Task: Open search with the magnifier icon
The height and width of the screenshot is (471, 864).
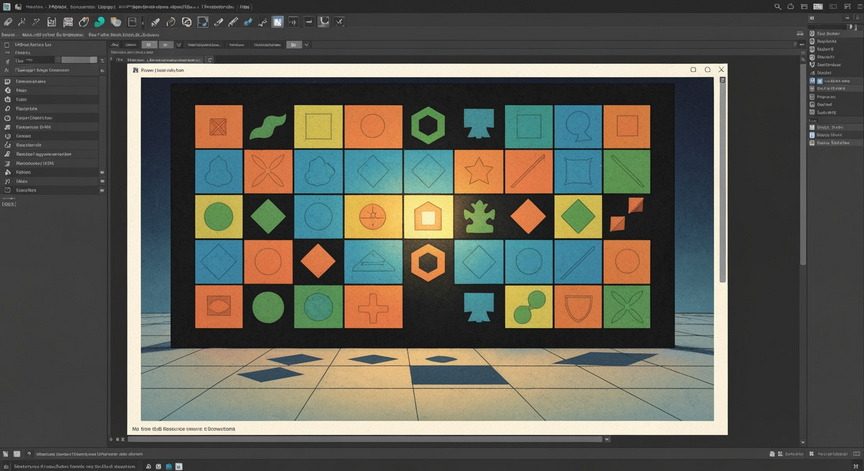Action: pos(777,7)
